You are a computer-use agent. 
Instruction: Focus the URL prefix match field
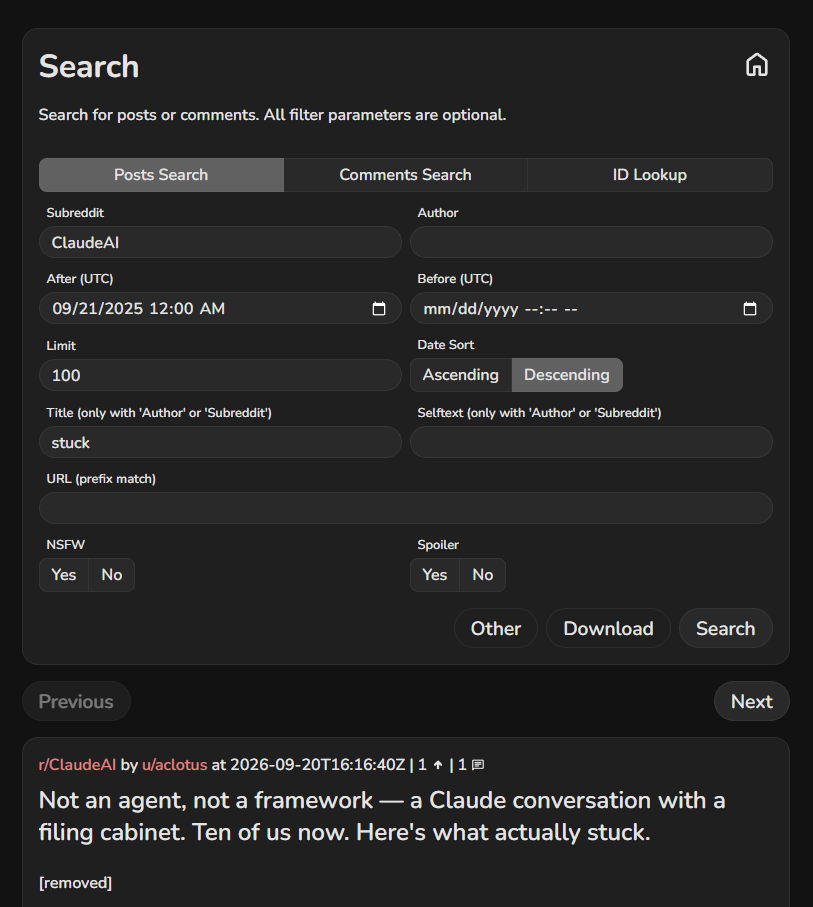point(406,508)
